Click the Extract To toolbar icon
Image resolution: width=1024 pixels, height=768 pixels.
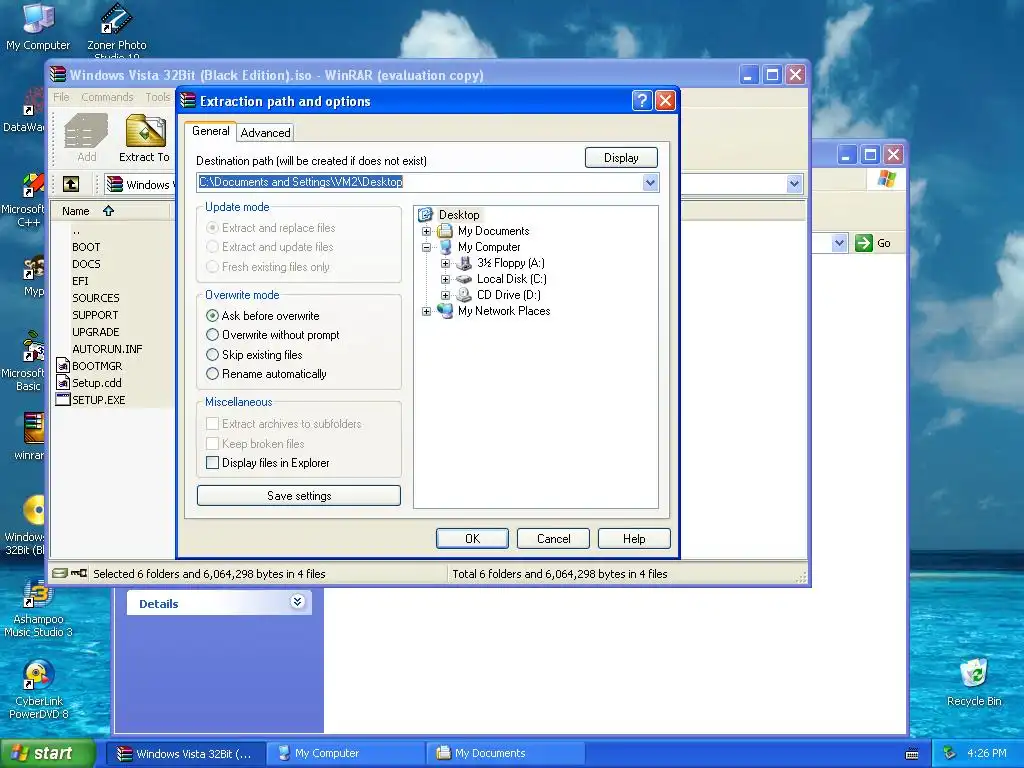[145, 131]
